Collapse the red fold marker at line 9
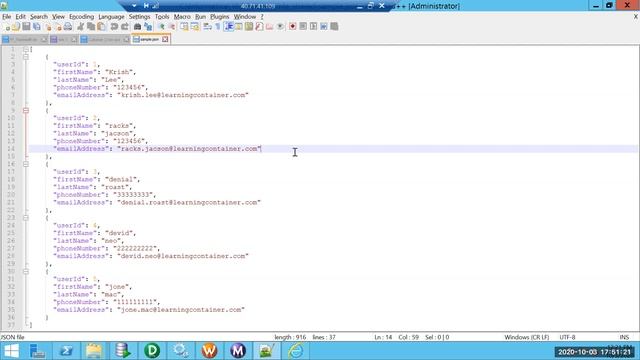 point(26,111)
